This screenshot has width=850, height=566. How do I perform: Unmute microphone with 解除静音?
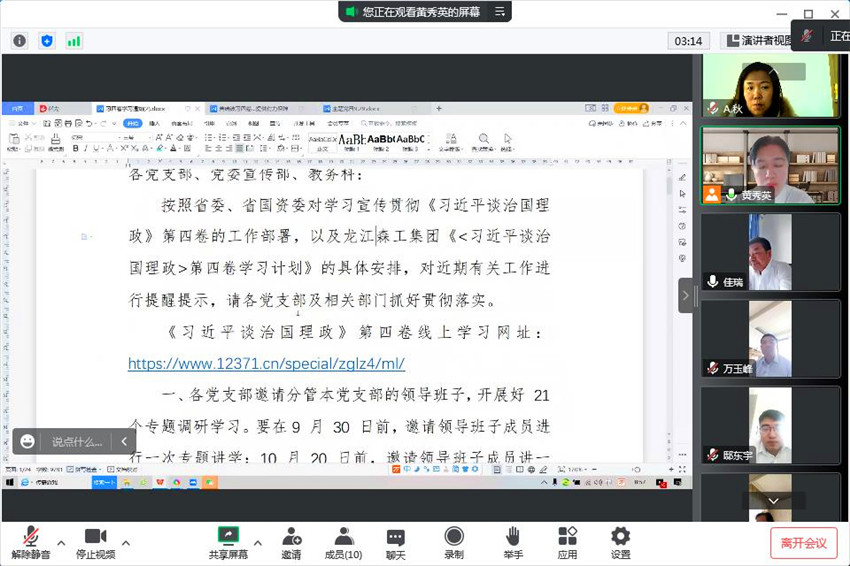pyautogui.click(x=30, y=542)
